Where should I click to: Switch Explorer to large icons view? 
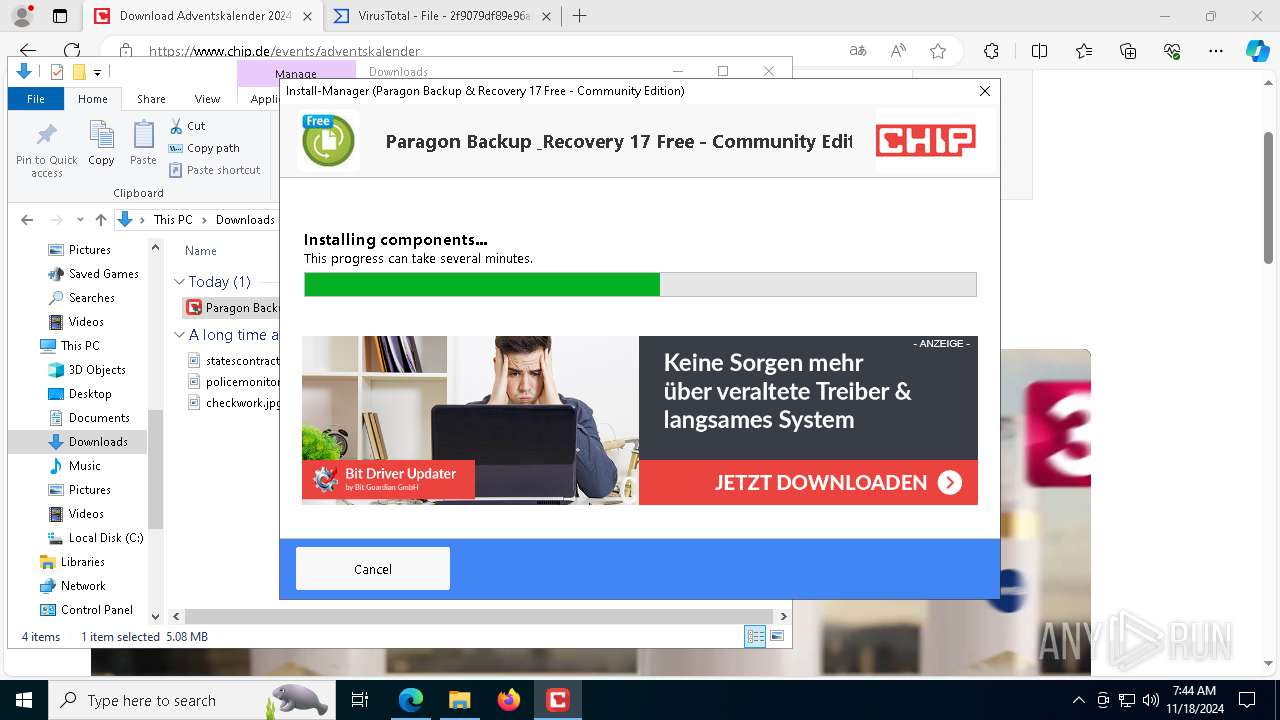(777, 636)
